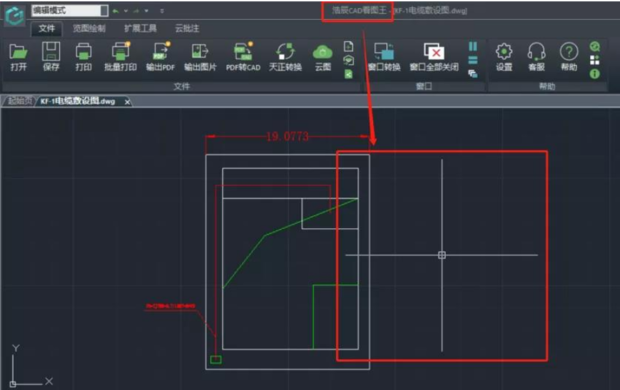
Task: Contact 客服 support headset icon
Action: coord(537,57)
